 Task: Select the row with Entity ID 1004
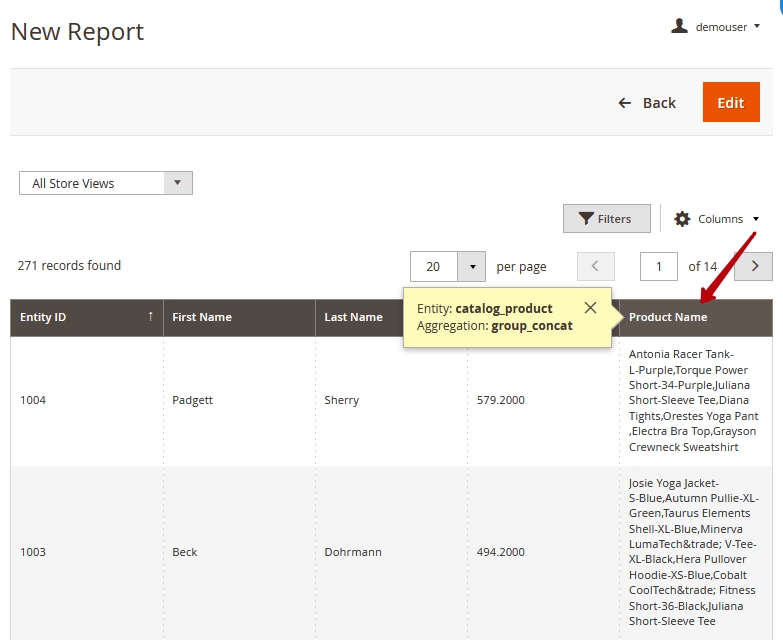[34, 400]
